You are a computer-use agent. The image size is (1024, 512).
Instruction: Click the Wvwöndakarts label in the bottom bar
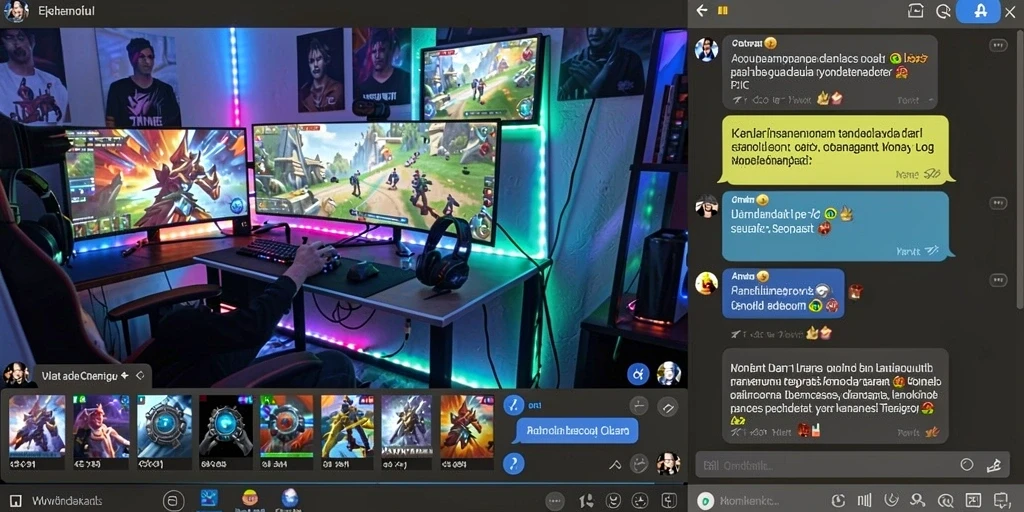(67, 501)
